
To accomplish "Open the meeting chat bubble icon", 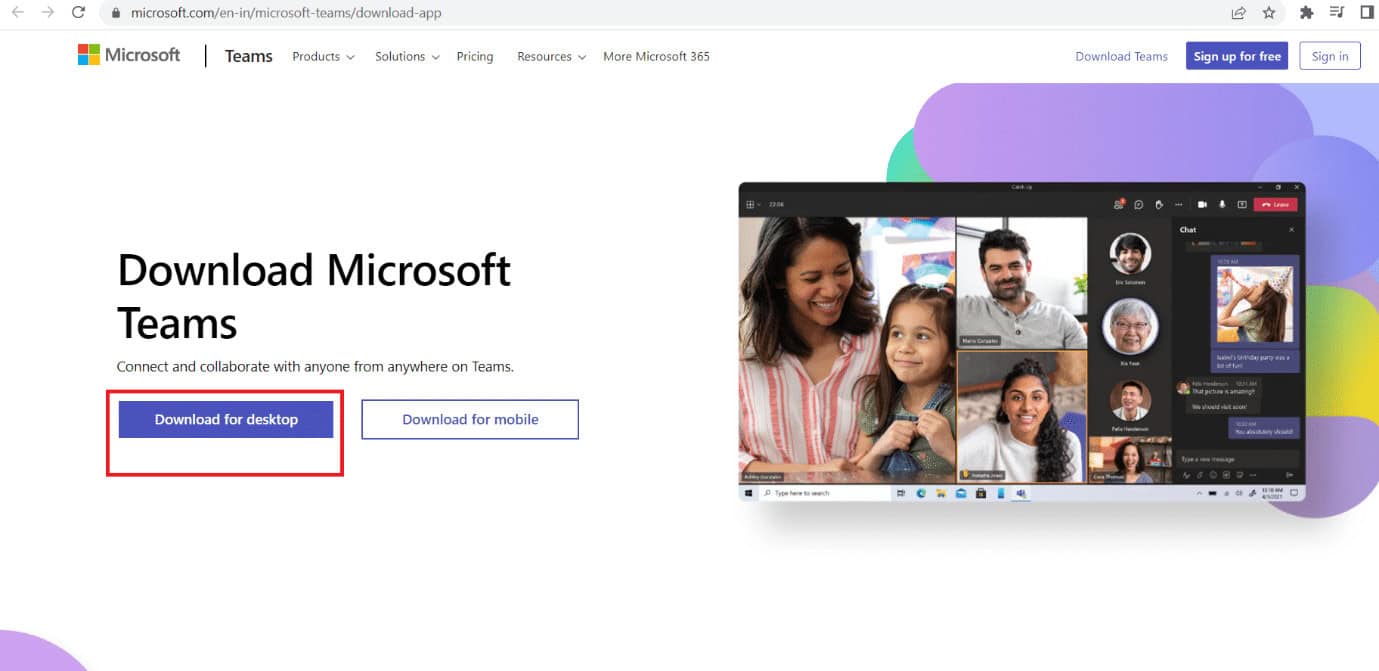I will click(1138, 204).
